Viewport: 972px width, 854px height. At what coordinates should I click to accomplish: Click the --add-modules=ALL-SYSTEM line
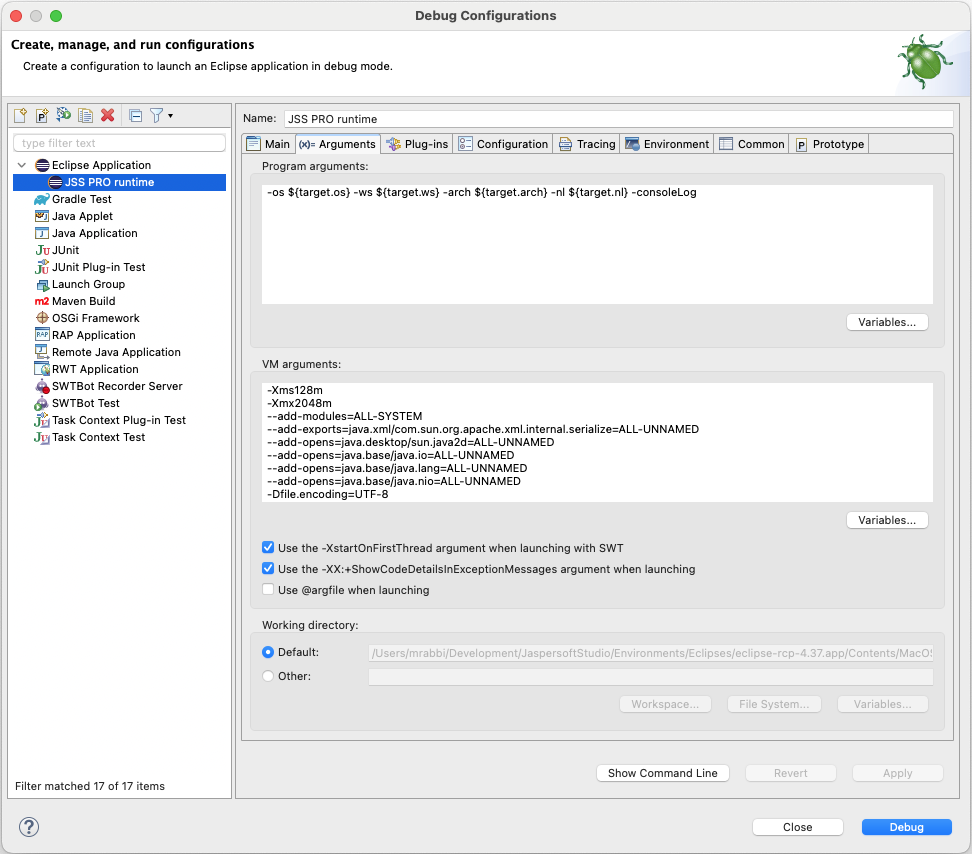pyautogui.click(x=345, y=416)
